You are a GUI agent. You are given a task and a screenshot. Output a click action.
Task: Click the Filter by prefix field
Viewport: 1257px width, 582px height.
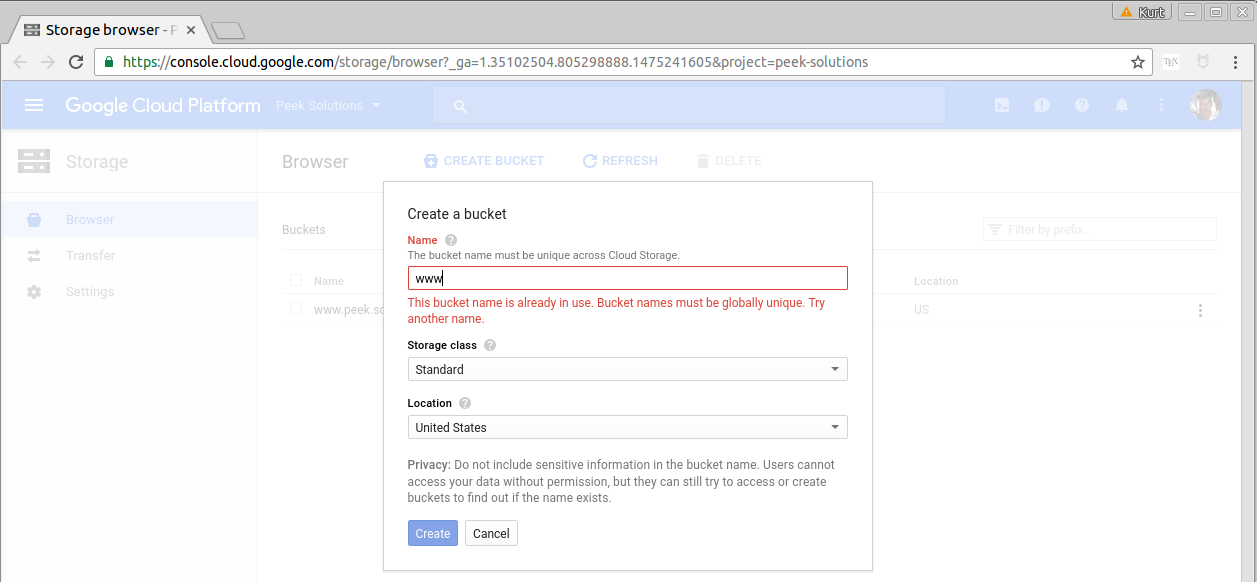tap(1100, 230)
